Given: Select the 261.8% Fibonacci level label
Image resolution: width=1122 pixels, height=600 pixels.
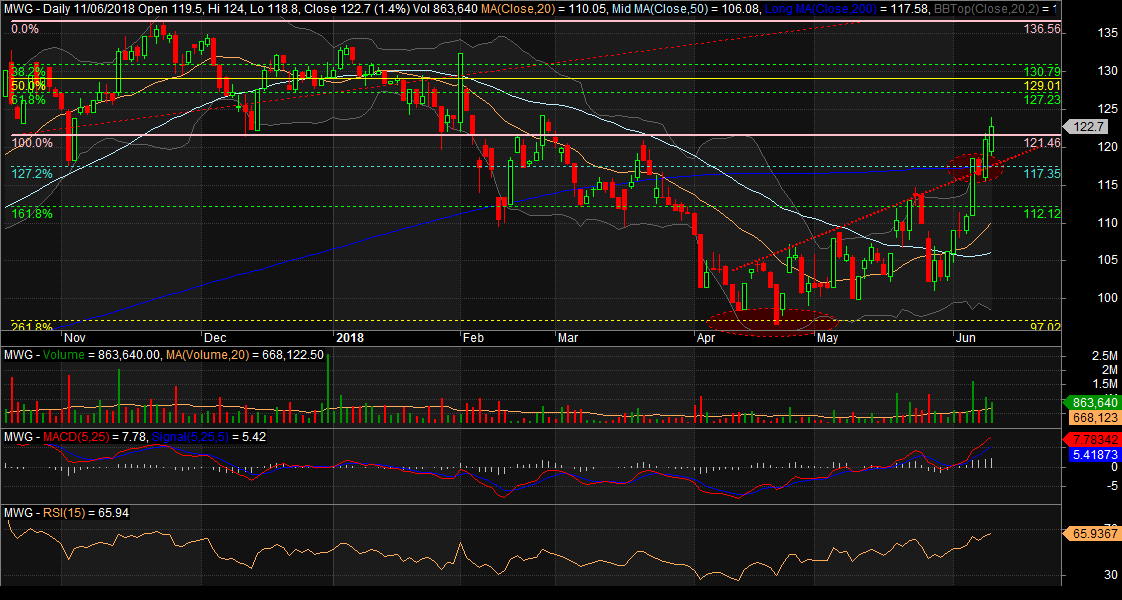Looking at the screenshot, I should tap(32, 326).
